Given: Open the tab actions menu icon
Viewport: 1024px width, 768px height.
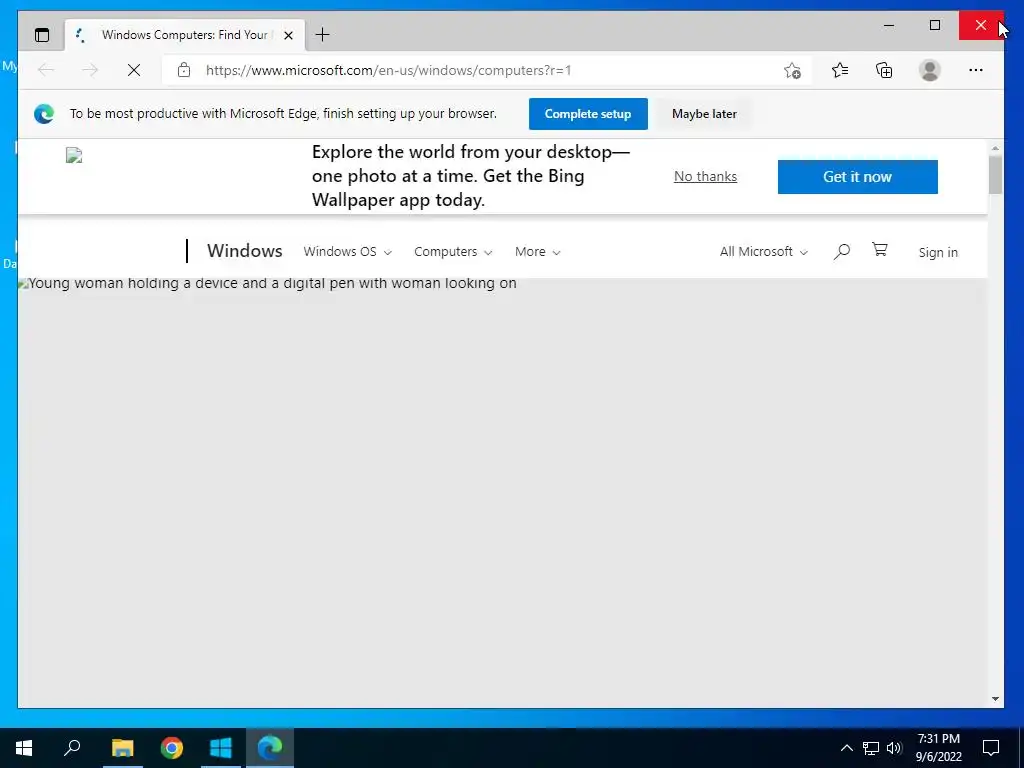Looking at the screenshot, I should click(x=42, y=35).
